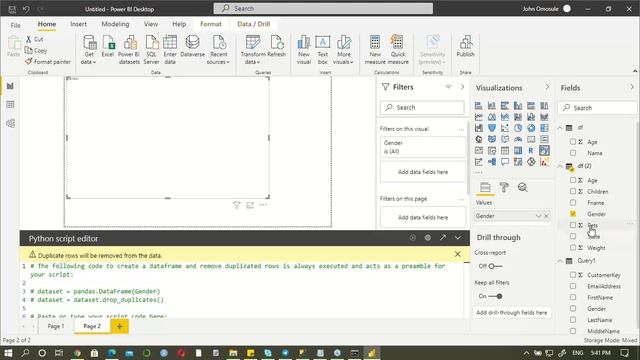Click Get data button
This screenshot has height=360, width=640.
click(89, 50)
